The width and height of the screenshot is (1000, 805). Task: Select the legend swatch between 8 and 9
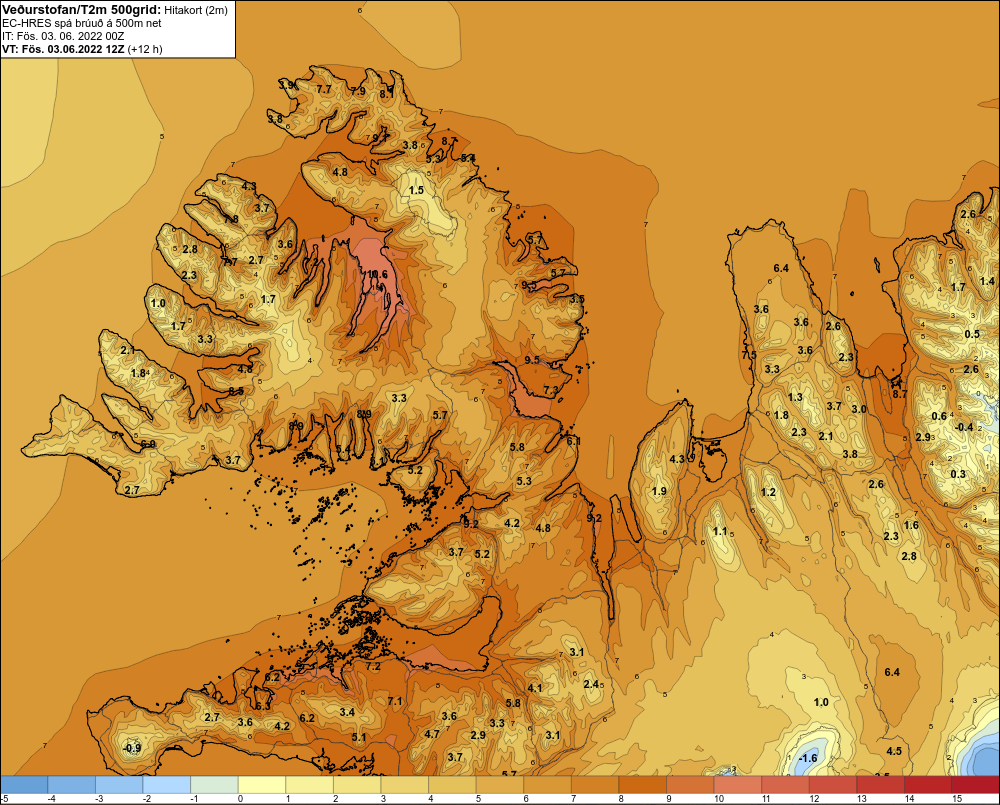[x=643, y=785]
